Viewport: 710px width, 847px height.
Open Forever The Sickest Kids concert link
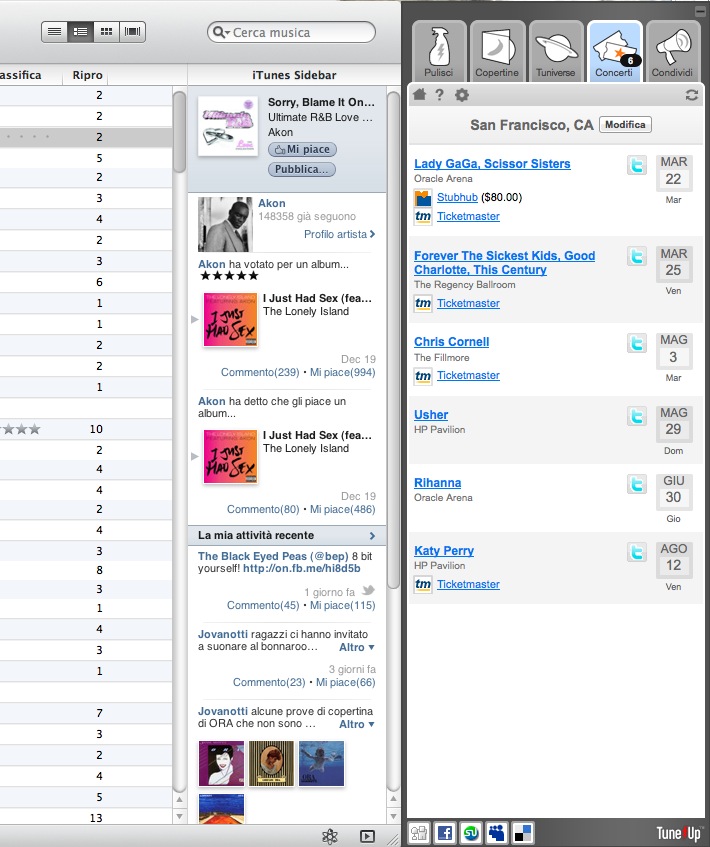(x=504, y=263)
